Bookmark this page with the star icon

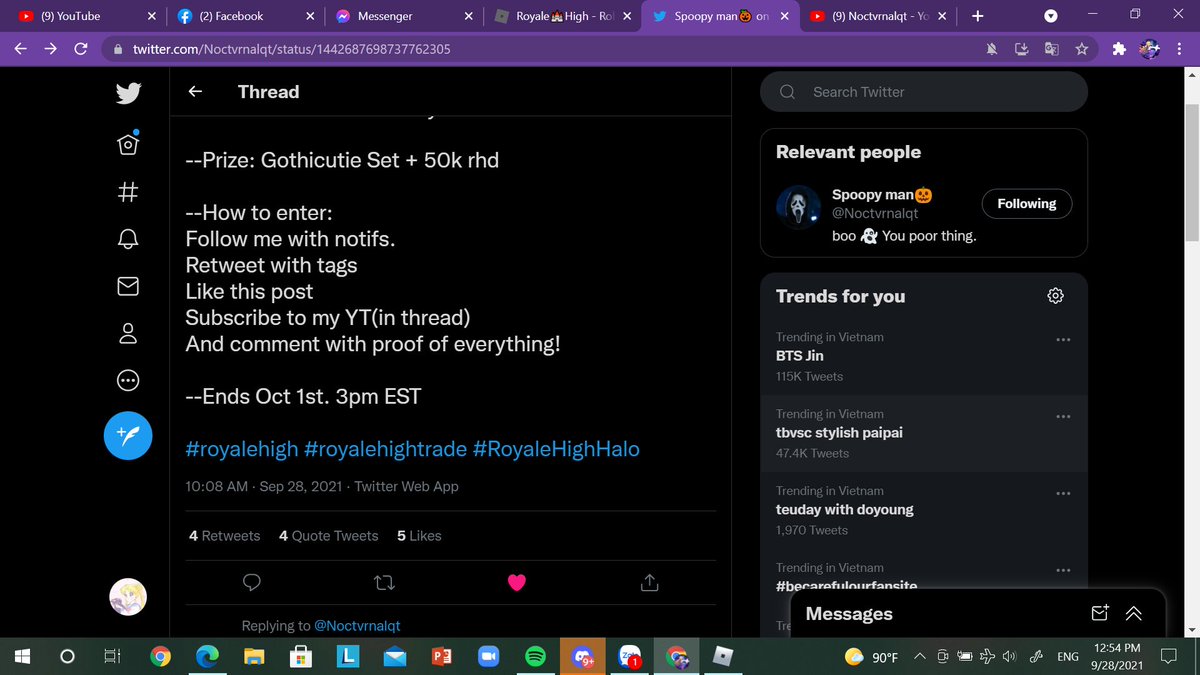pos(1081,49)
